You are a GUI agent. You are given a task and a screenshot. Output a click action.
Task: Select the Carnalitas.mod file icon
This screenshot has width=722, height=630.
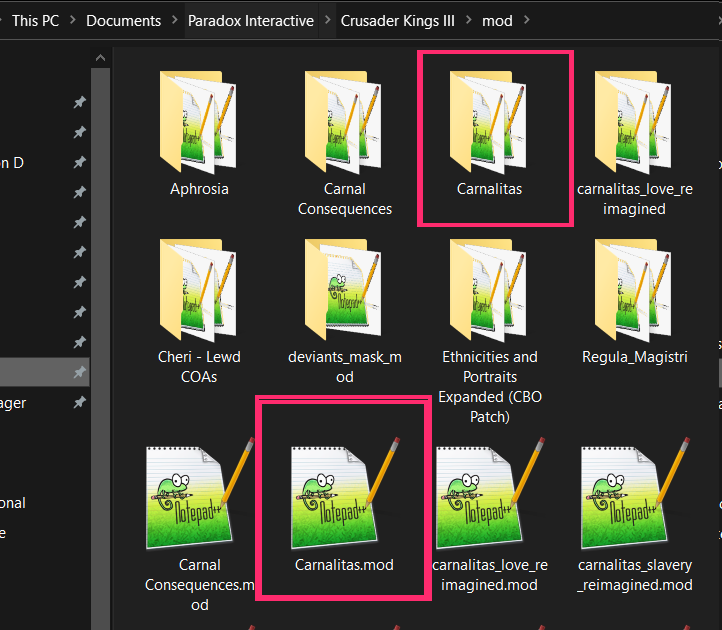pos(344,494)
